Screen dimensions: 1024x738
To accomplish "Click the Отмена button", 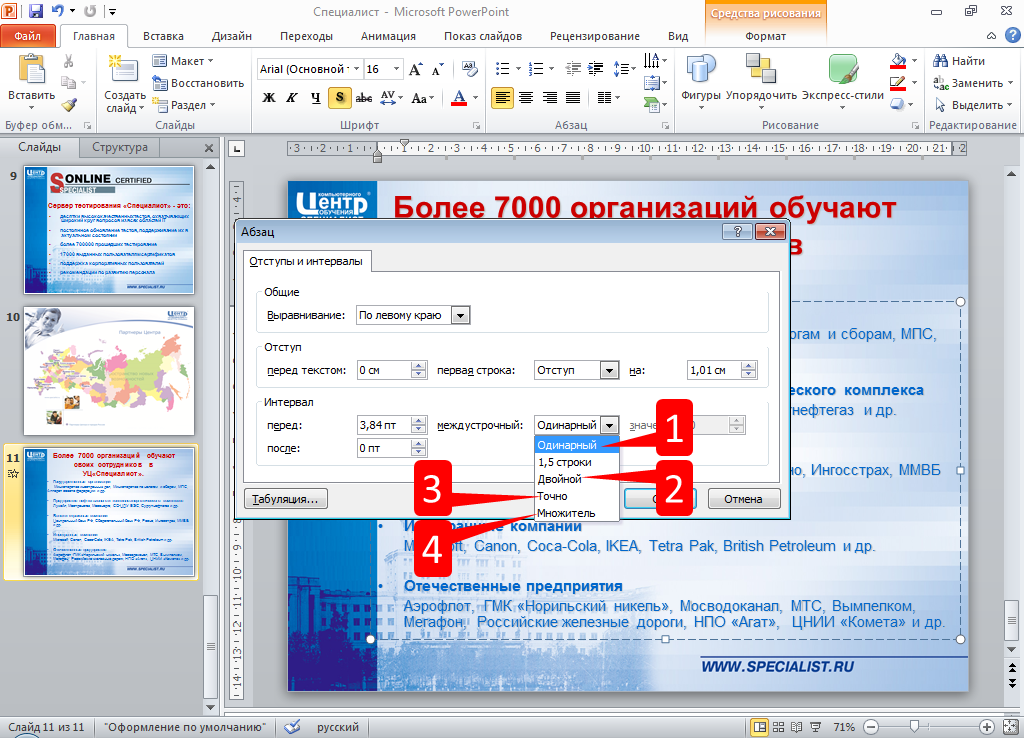I will pyautogui.click(x=743, y=498).
